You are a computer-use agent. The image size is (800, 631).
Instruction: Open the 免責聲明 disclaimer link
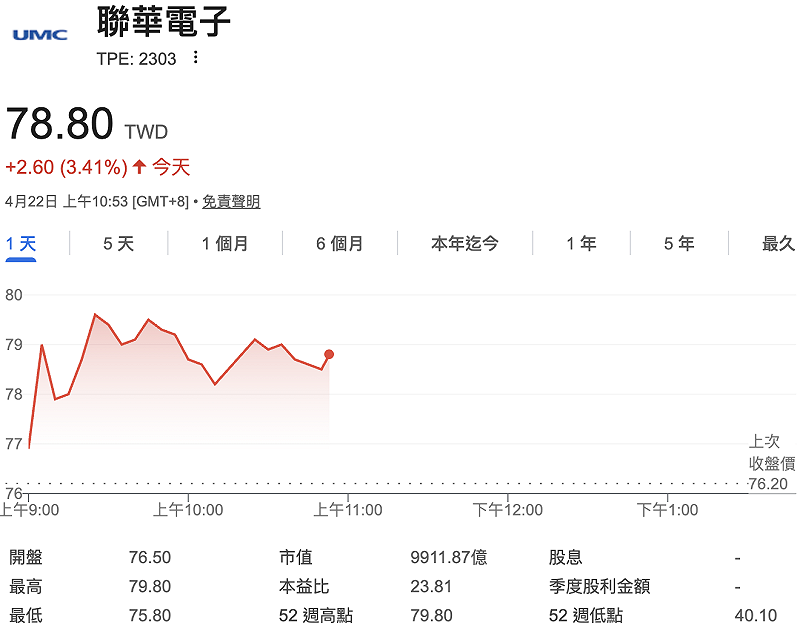[x=230, y=200]
